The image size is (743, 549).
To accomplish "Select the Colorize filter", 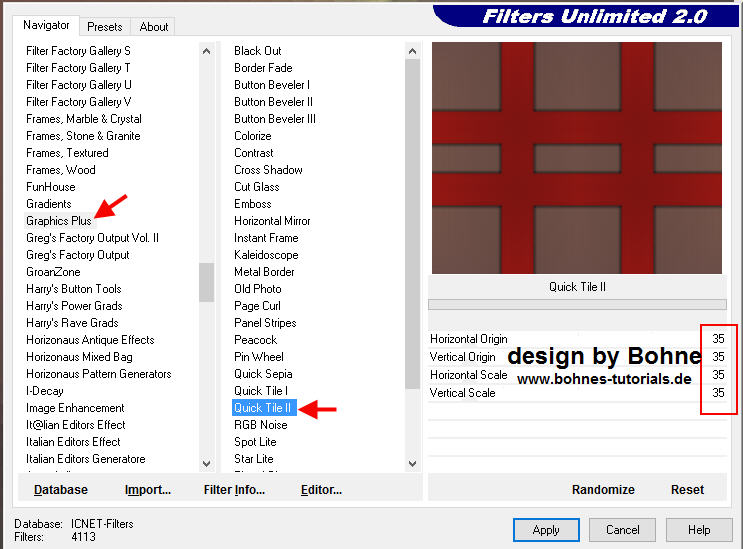I will point(253,136).
